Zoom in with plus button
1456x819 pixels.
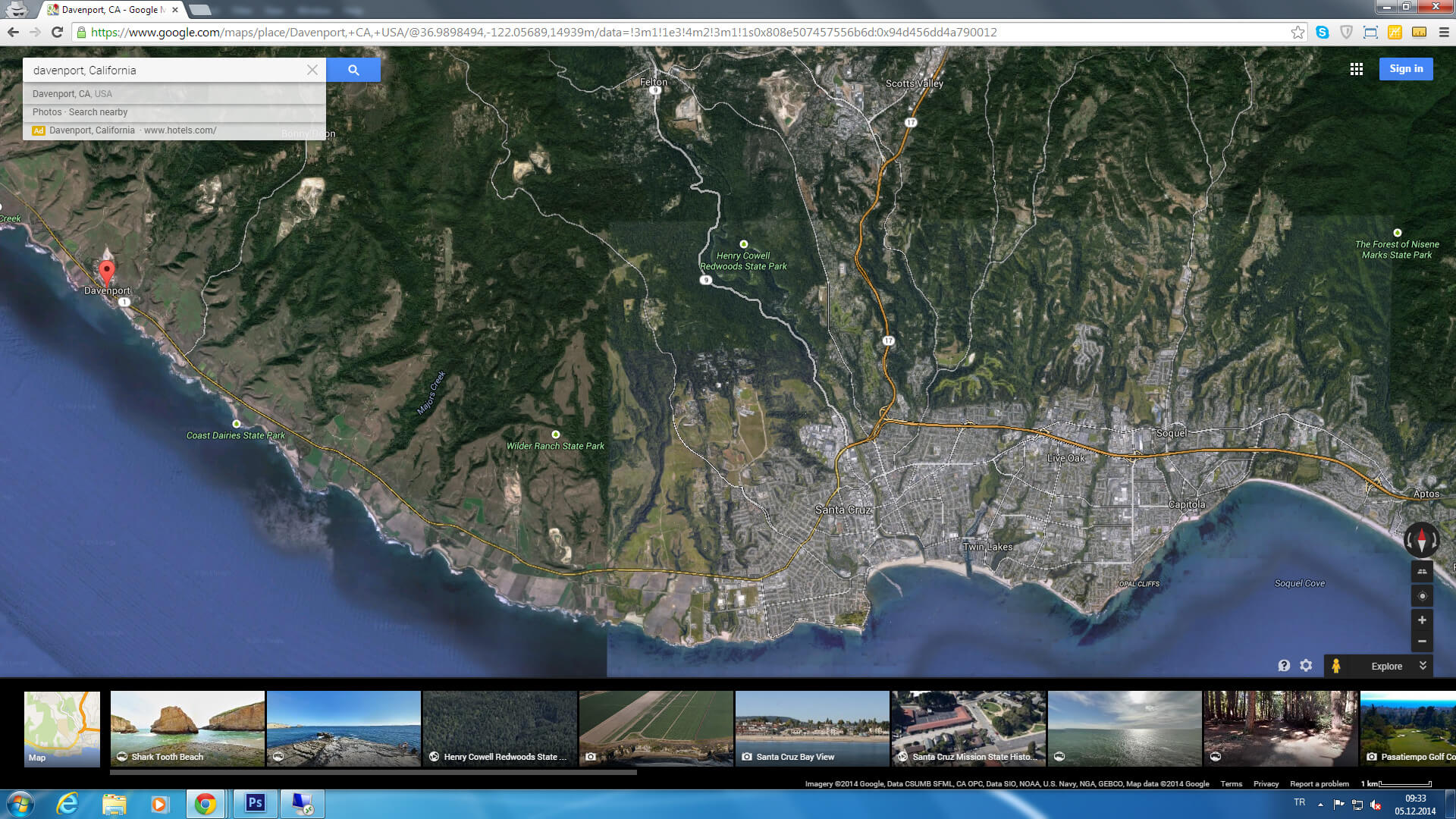point(1422,620)
